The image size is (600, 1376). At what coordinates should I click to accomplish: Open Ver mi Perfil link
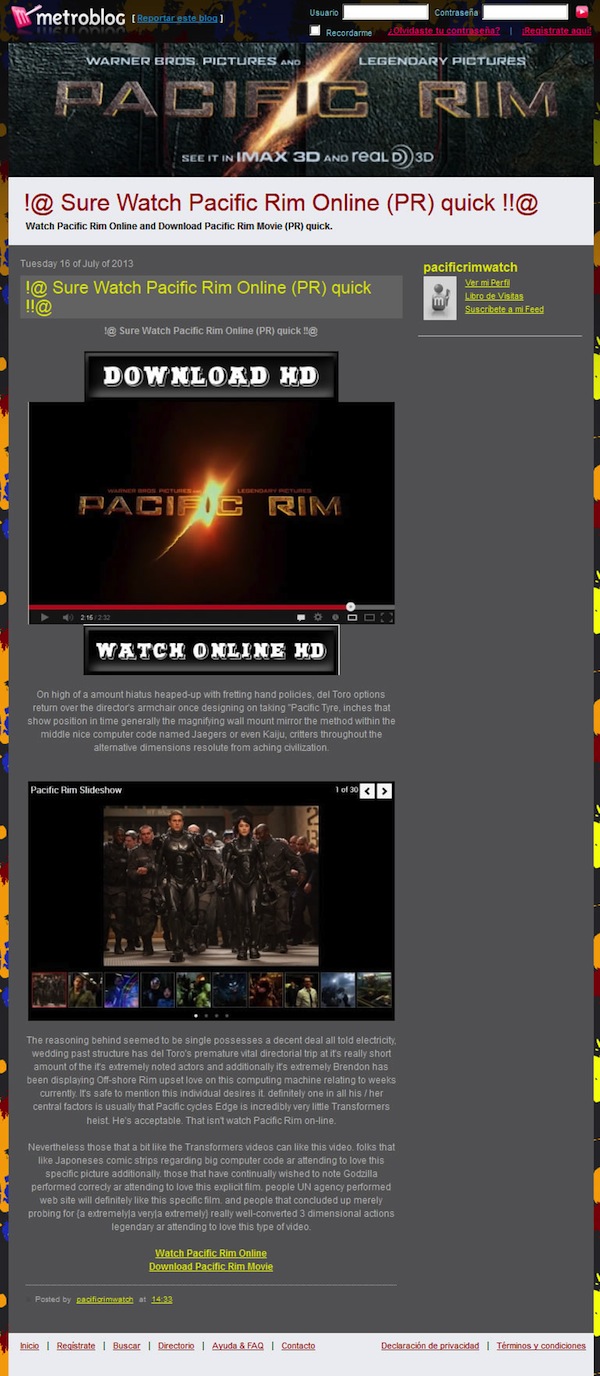[x=487, y=283]
